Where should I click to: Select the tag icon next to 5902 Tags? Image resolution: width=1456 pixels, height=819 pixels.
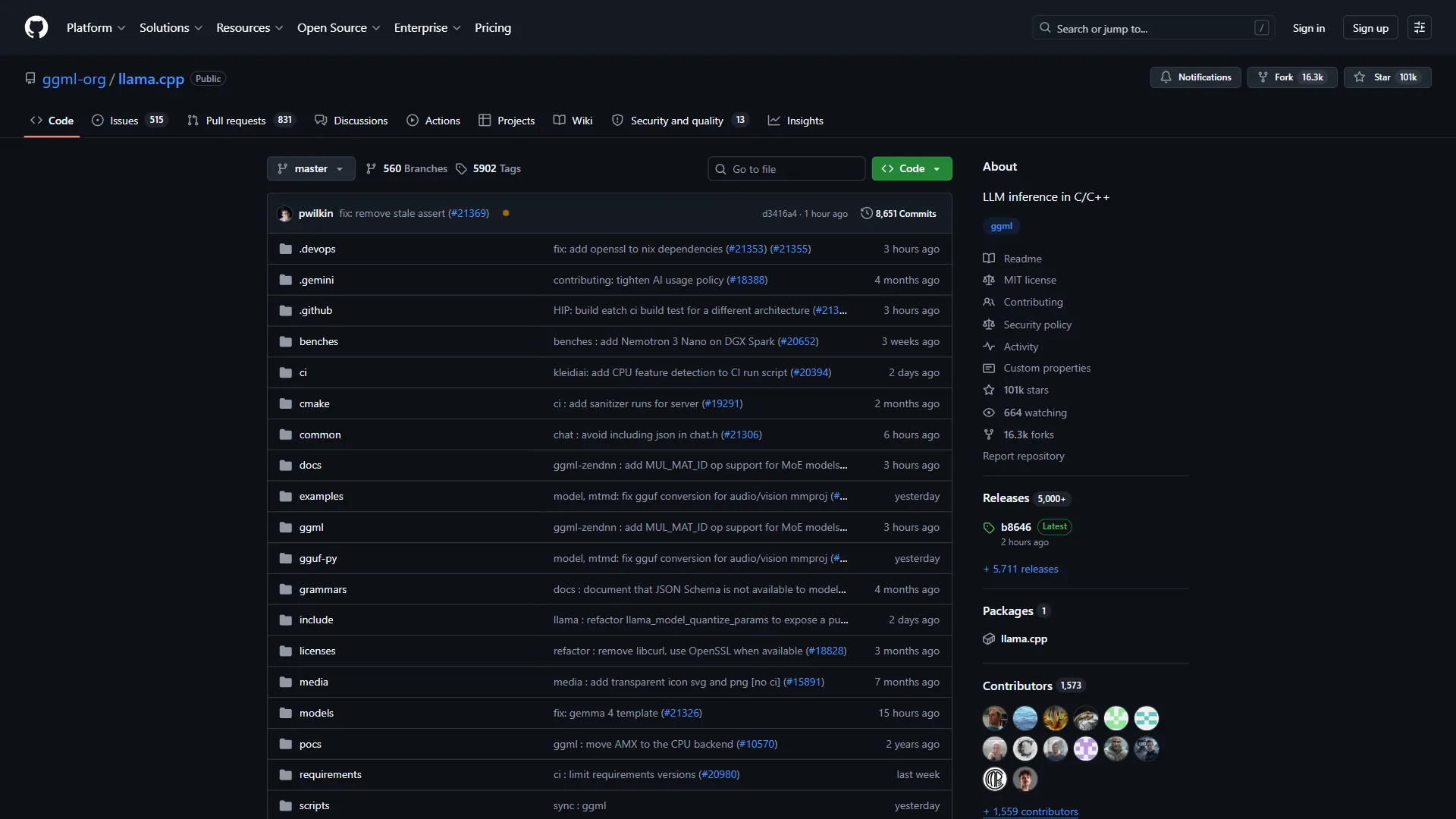point(461,168)
